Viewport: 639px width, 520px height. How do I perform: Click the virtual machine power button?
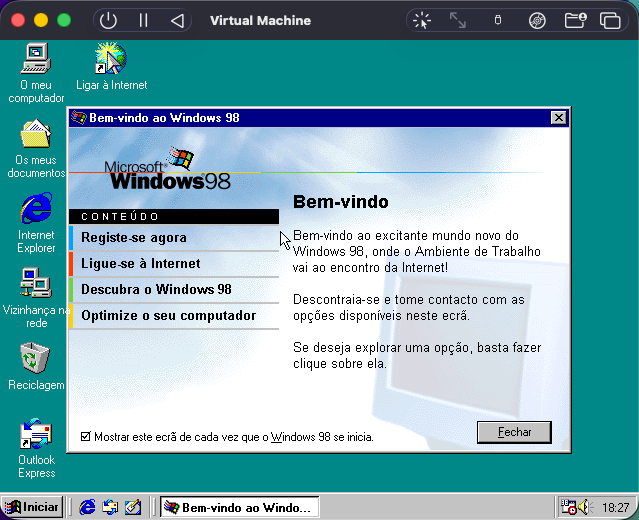click(x=109, y=20)
